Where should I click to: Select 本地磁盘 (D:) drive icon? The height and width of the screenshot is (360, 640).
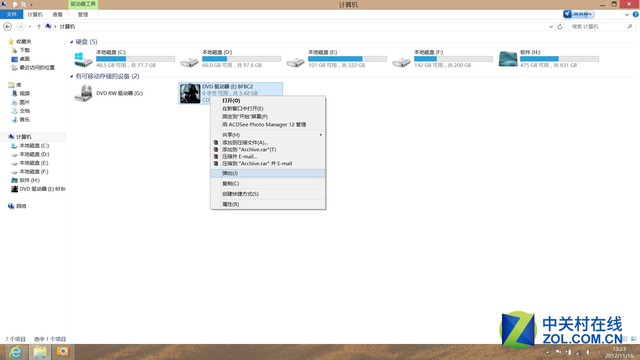(189, 62)
